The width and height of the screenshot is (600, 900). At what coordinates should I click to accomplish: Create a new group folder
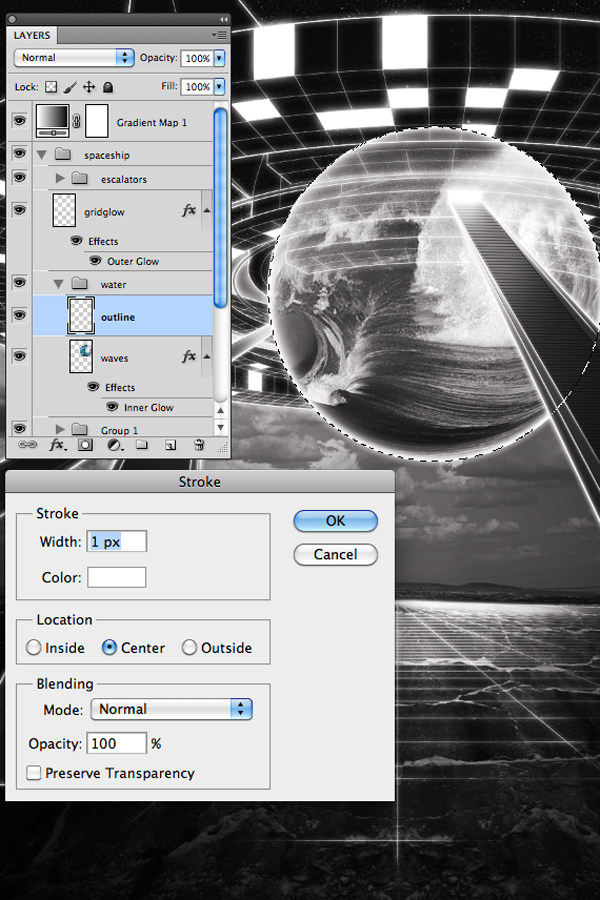click(142, 445)
